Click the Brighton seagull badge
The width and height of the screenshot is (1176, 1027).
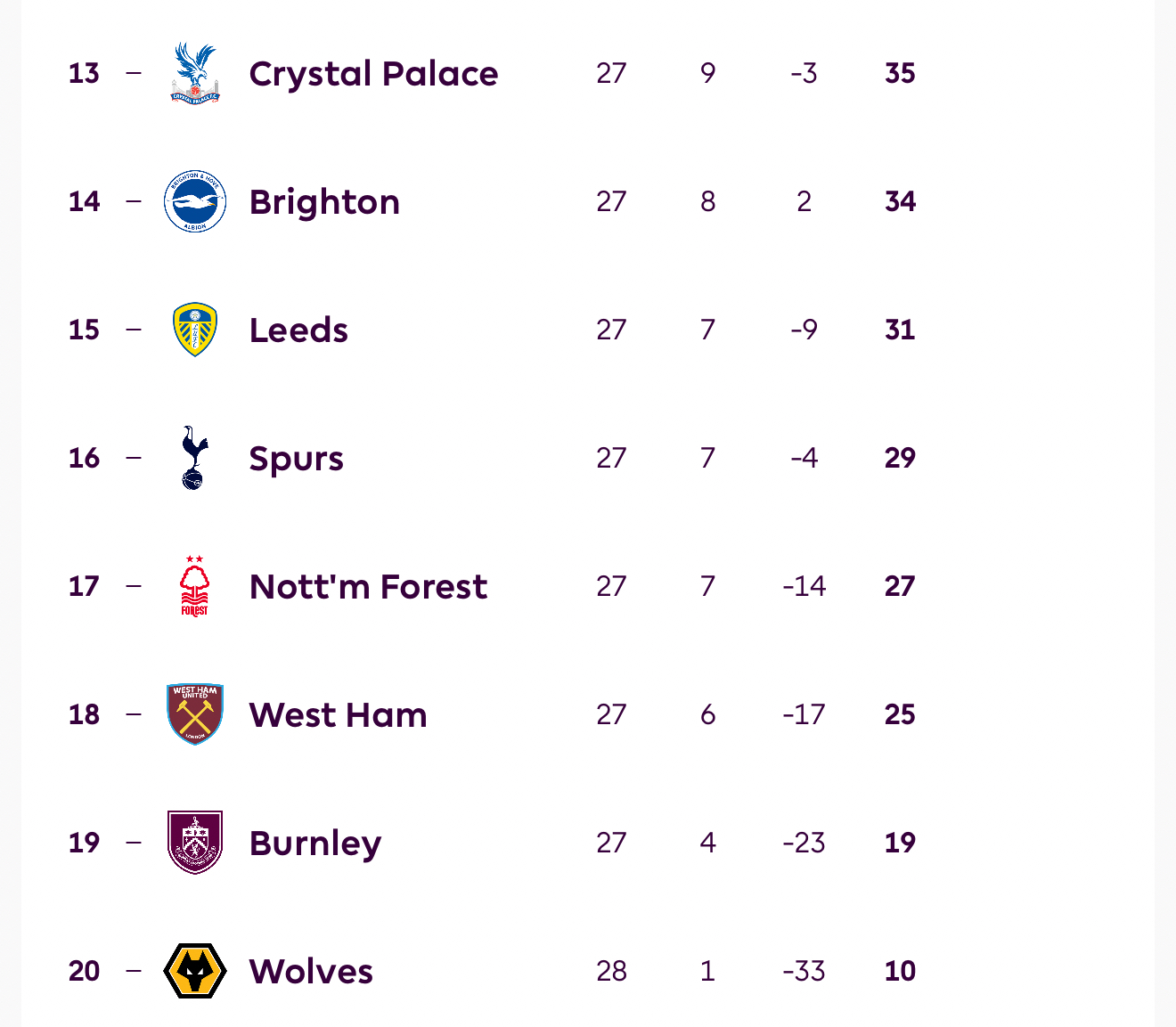point(195,201)
